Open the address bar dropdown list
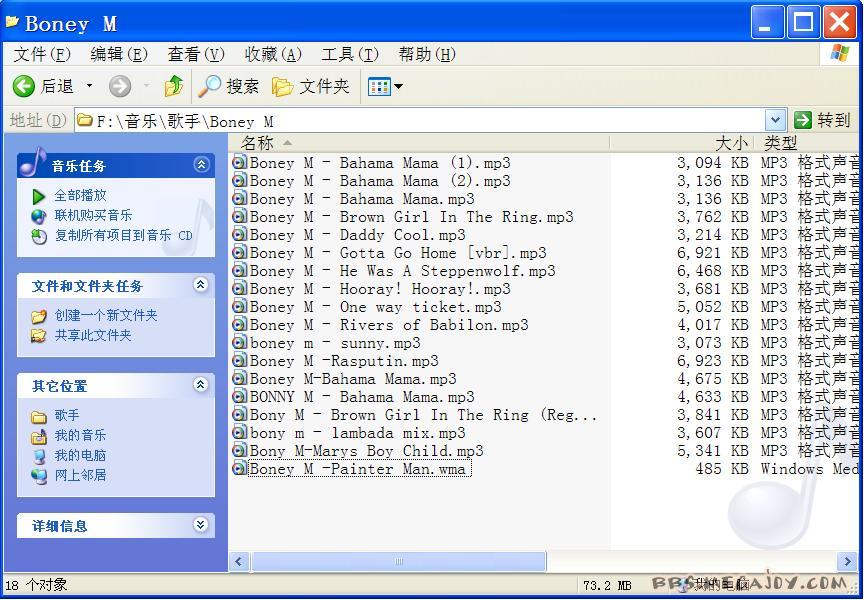Screen dimensions: 864x600 775,120
